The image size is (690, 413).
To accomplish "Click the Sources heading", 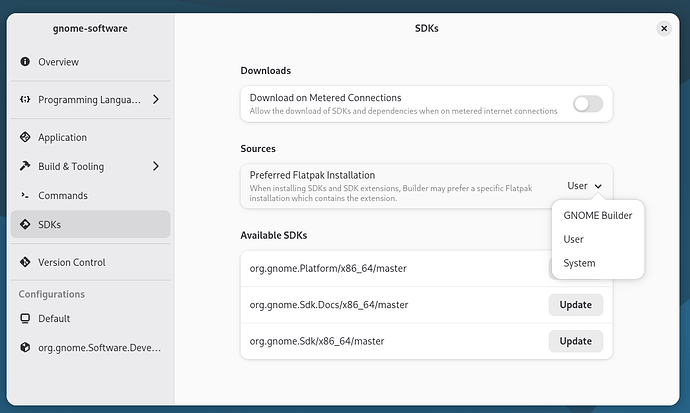I will pos(258,149).
